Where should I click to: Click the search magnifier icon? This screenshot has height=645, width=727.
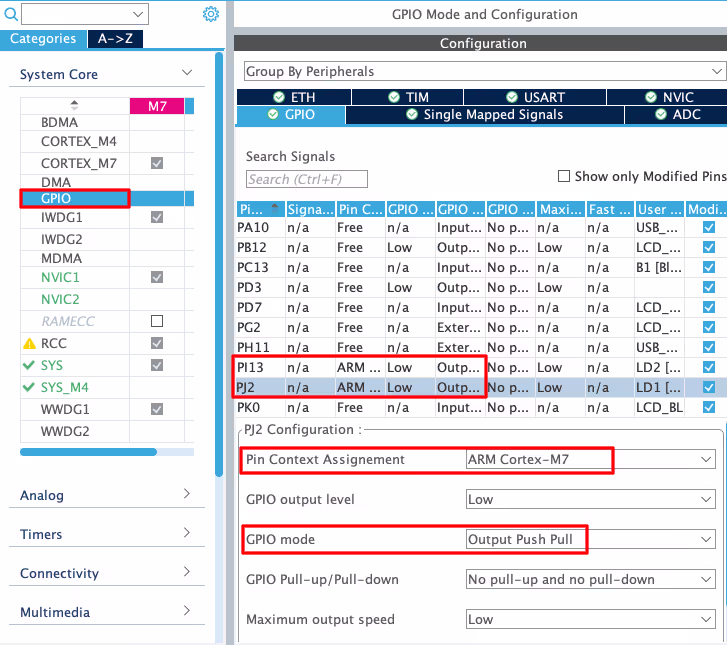click(9, 14)
